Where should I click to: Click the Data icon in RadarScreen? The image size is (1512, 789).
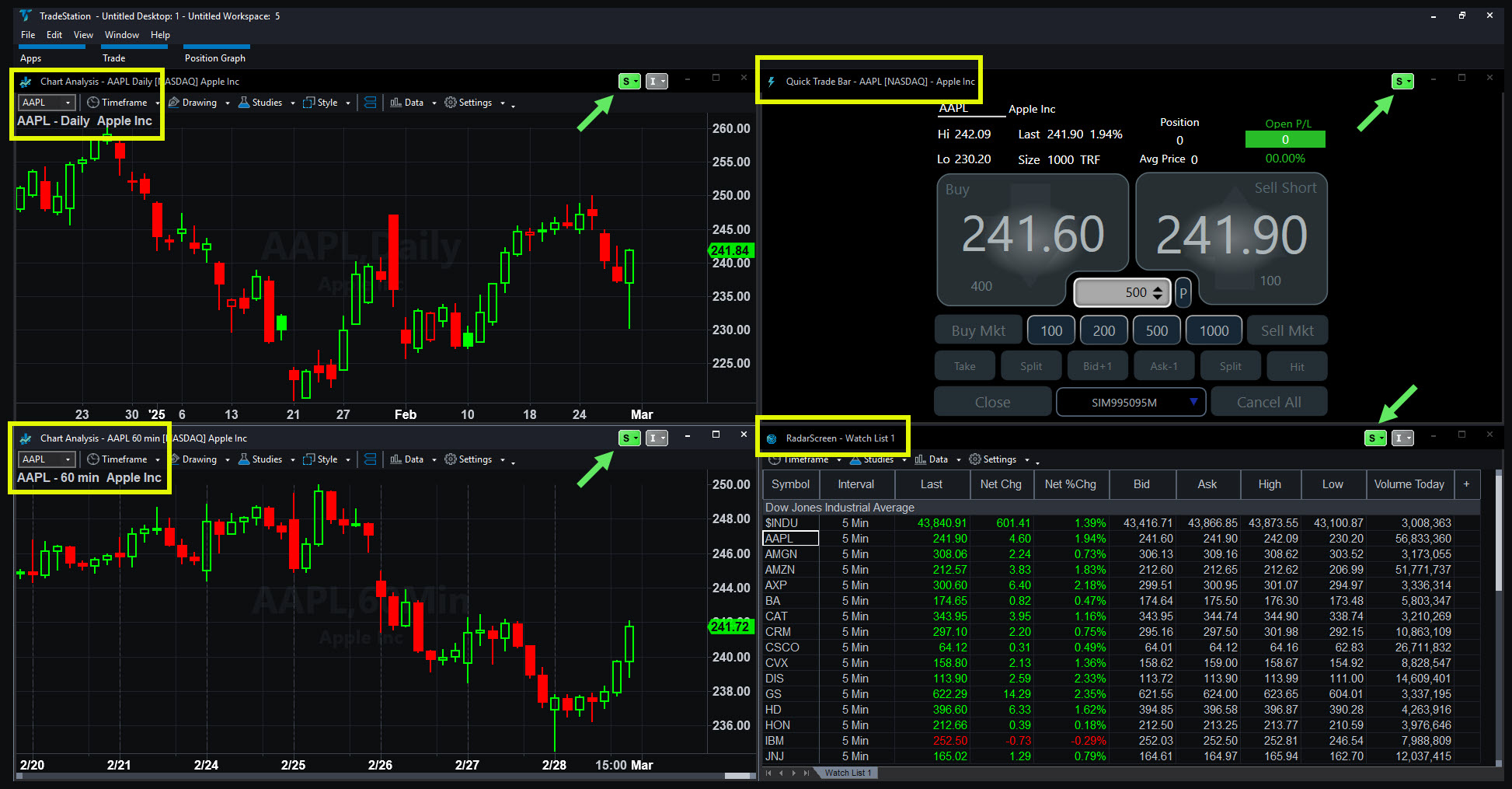coord(932,459)
